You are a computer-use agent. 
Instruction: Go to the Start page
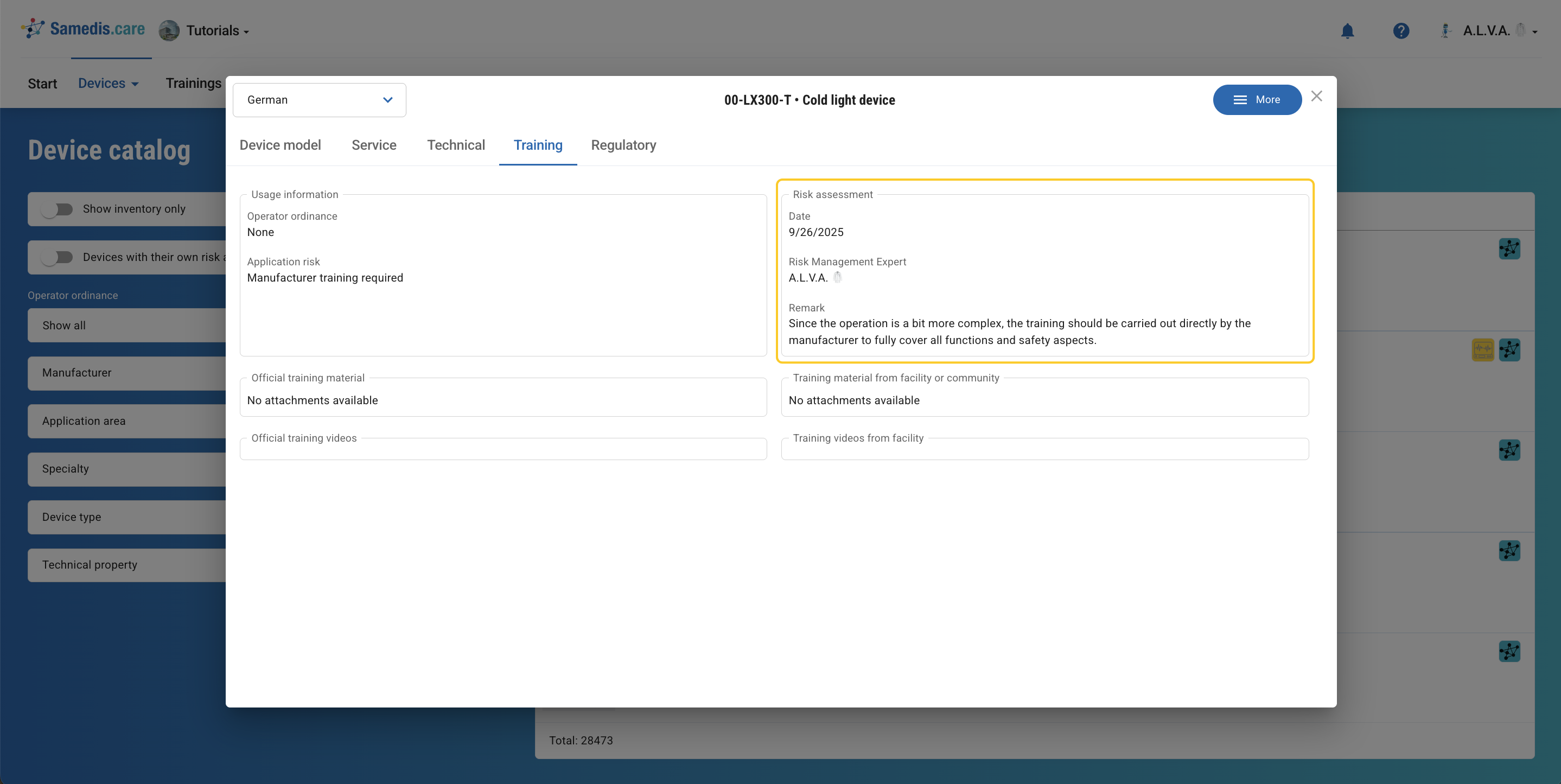[x=42, y=84]
